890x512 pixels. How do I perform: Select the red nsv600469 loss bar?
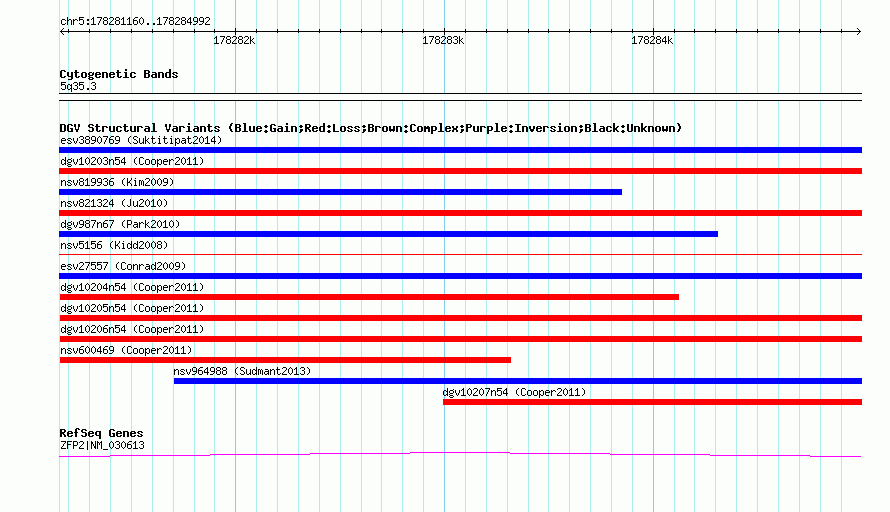click(x=285, y=360)
